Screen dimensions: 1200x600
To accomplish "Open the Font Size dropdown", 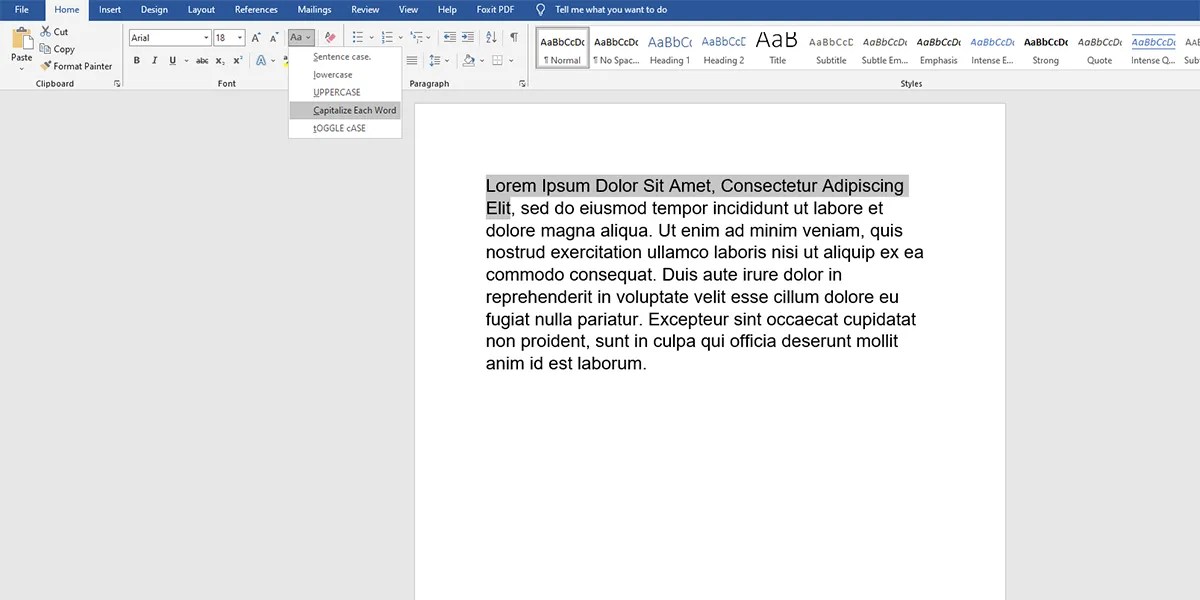I will [239, 37].
